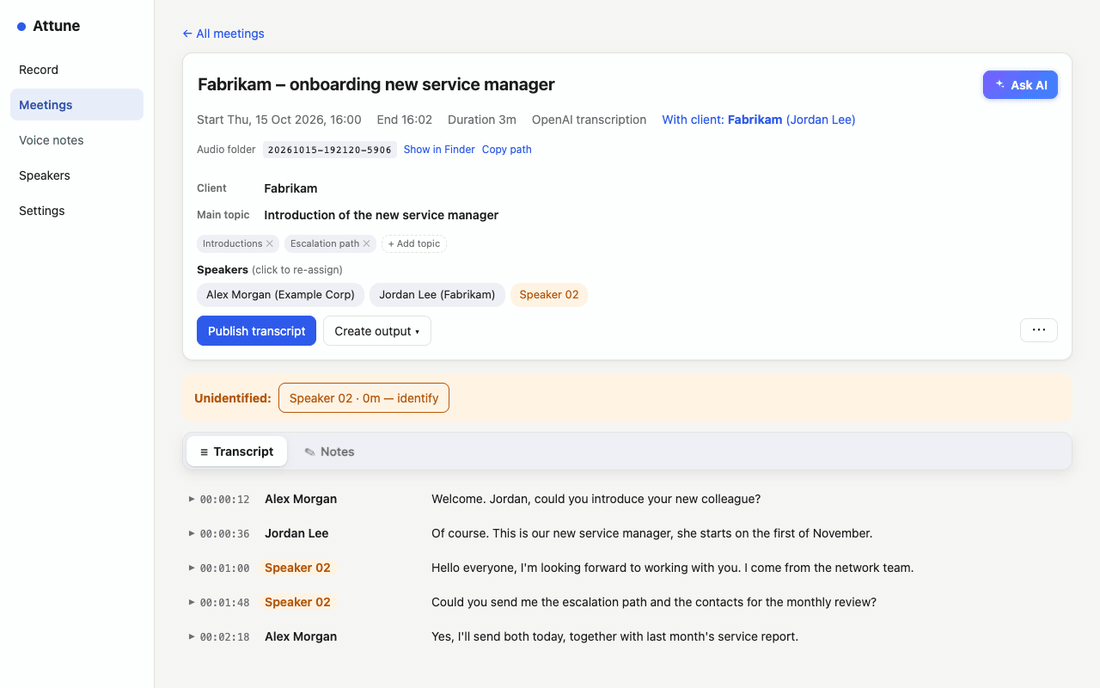This screenshot has width=1100, height=688.
Task: Open the Fabrikam client link
Action: point(758,120)
